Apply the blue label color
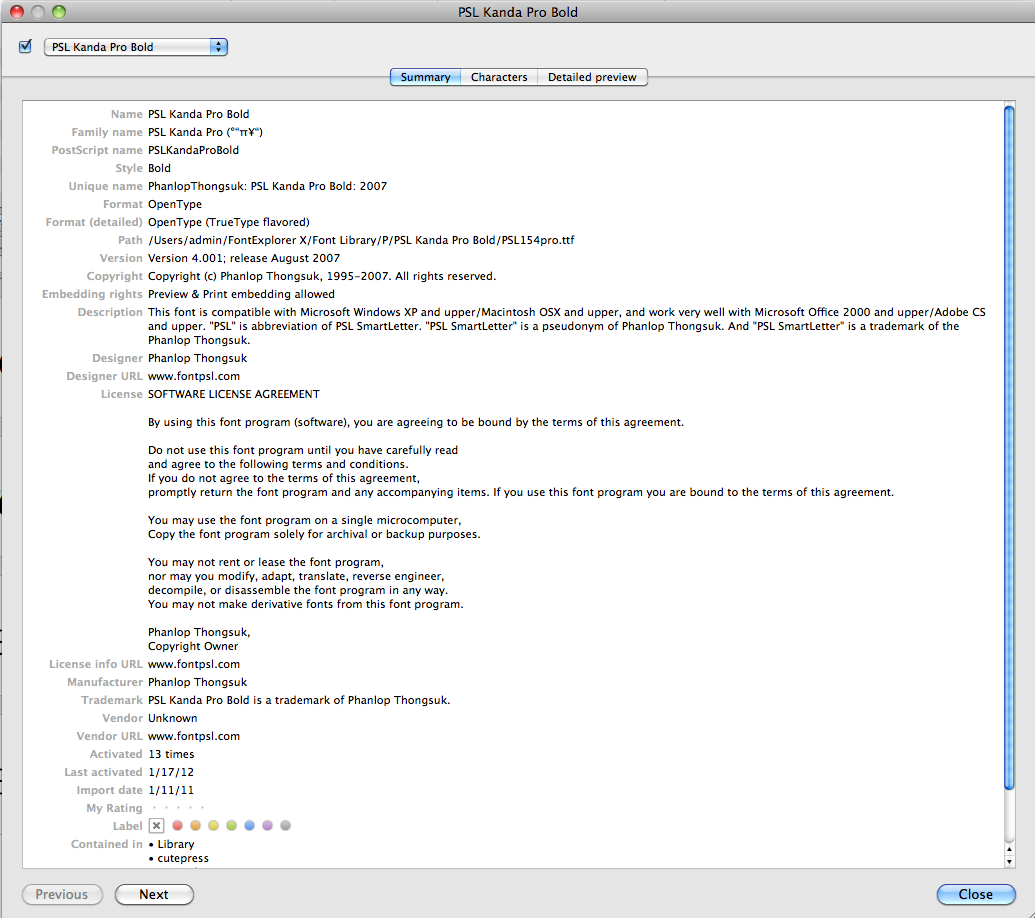This screenshot has height=918, width=1035. 250,826
